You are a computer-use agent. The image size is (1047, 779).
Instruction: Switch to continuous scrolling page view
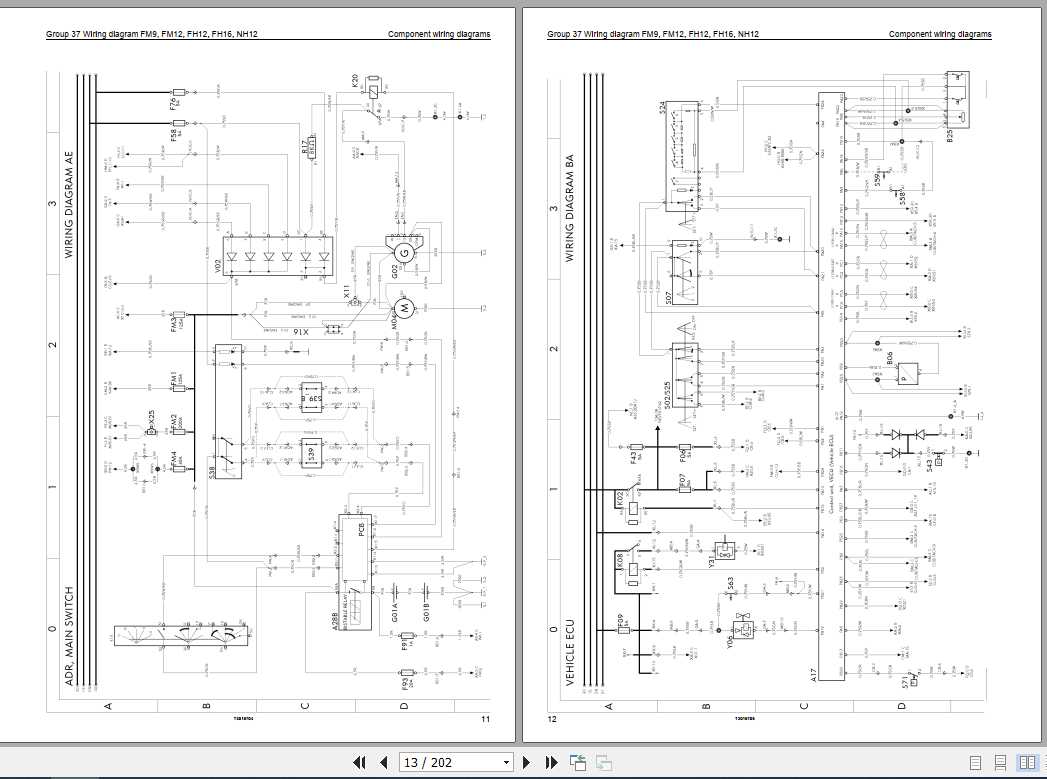1000,762
